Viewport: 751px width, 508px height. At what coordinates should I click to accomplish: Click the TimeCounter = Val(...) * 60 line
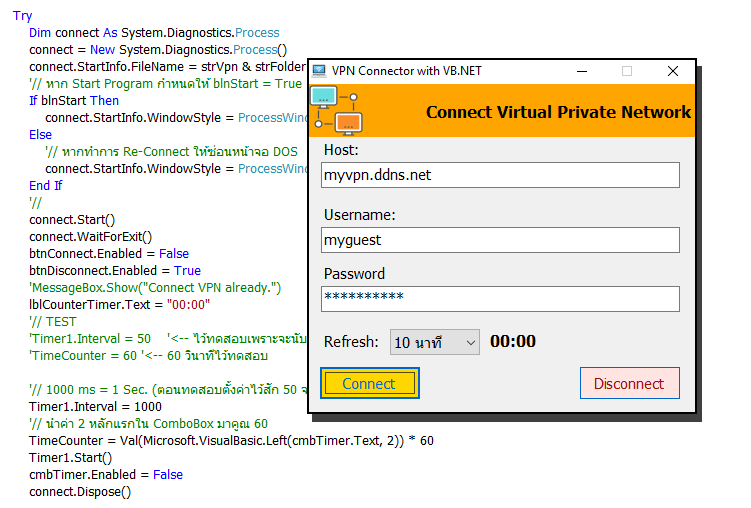(231, 440)
